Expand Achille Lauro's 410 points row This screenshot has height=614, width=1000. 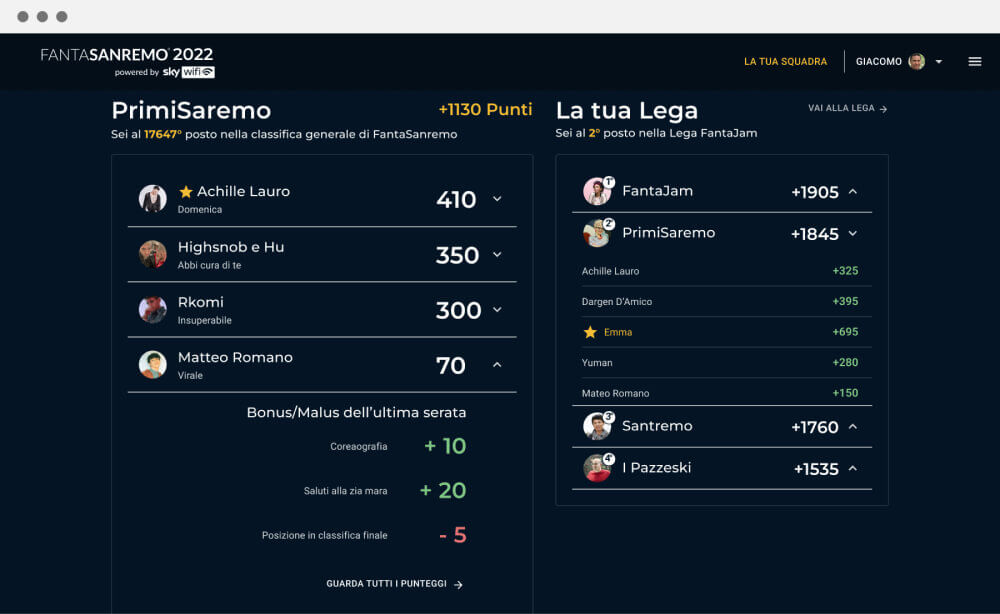tap(497, 199)
